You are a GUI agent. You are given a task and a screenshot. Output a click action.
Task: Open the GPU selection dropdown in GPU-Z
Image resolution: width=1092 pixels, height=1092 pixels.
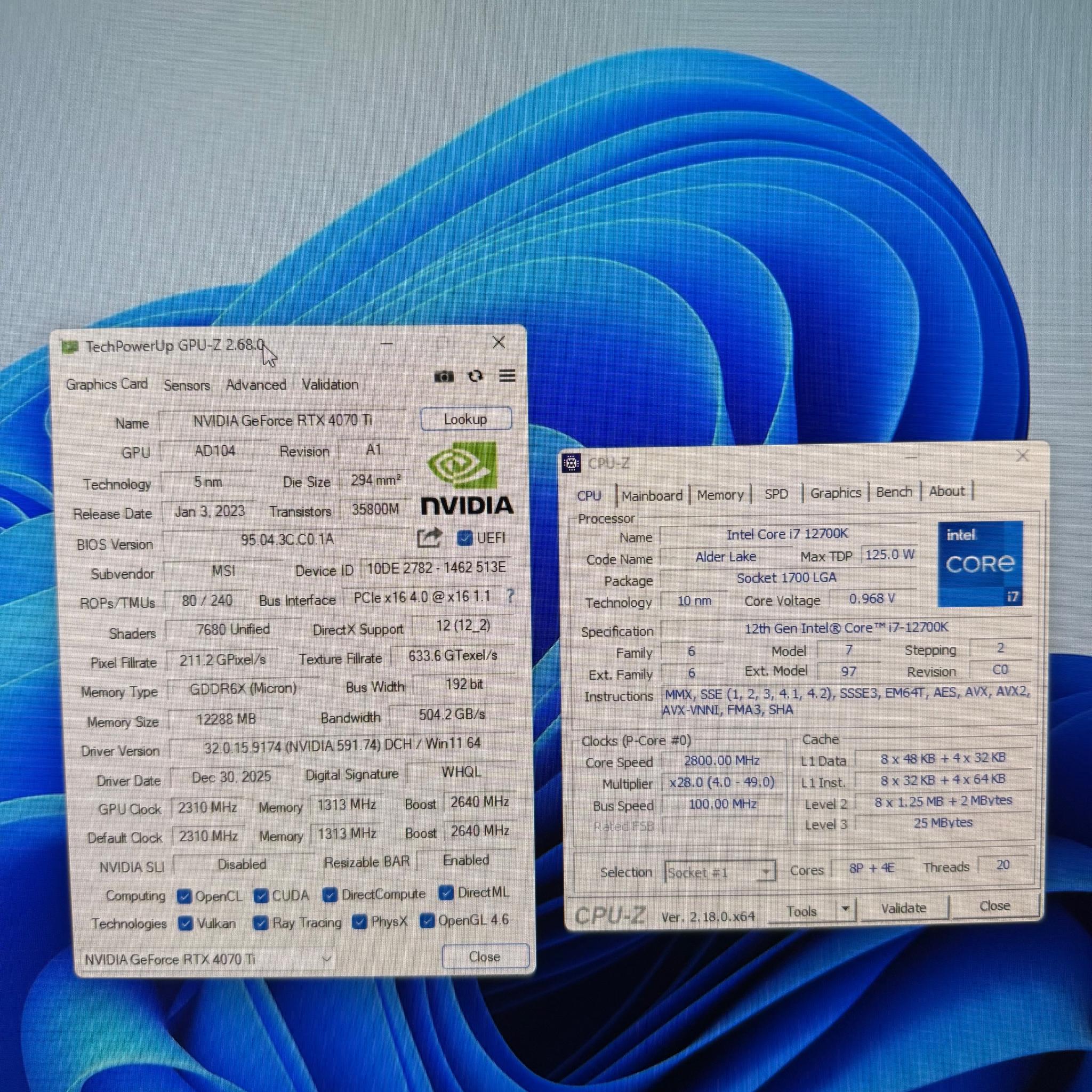coord(208,959)
